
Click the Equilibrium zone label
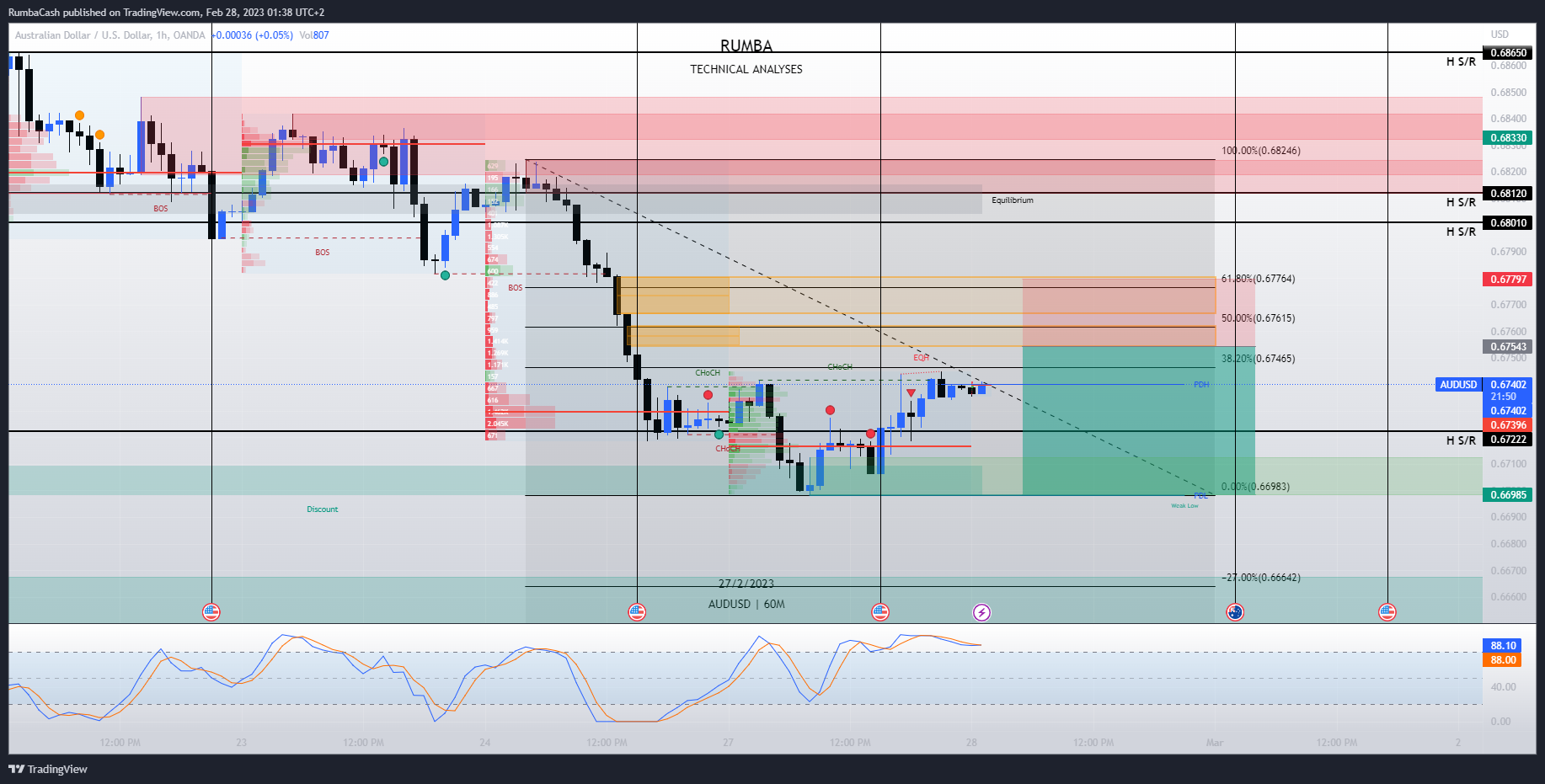1012,200
